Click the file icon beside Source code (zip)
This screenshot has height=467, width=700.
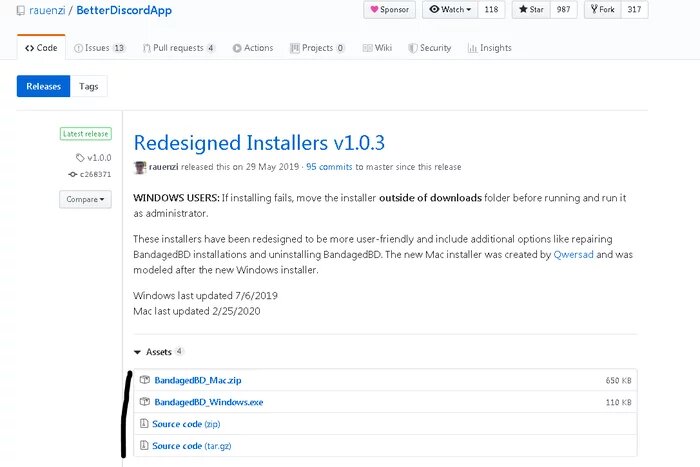click(144, 423)
